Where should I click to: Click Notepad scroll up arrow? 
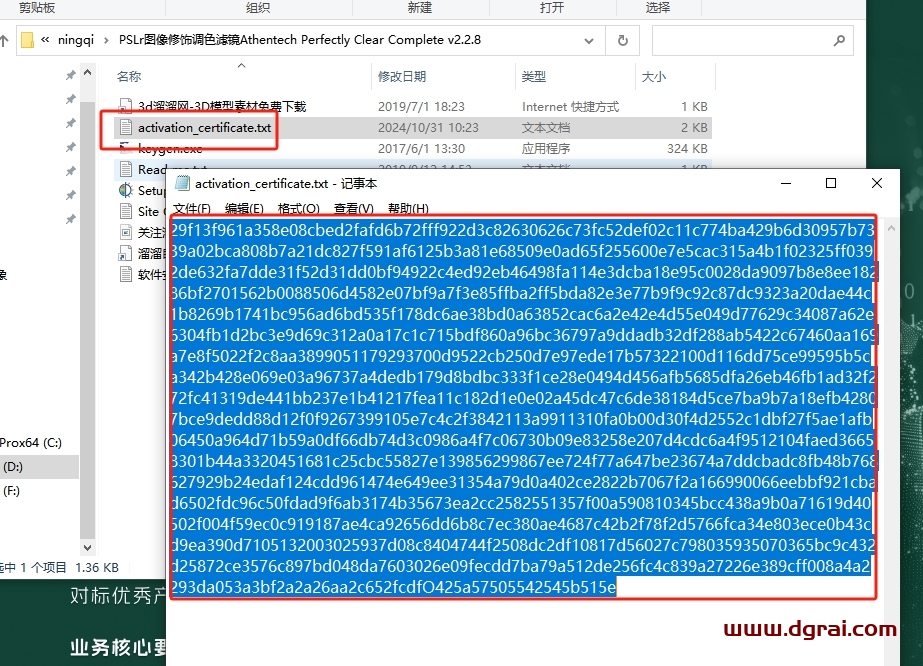891,228
